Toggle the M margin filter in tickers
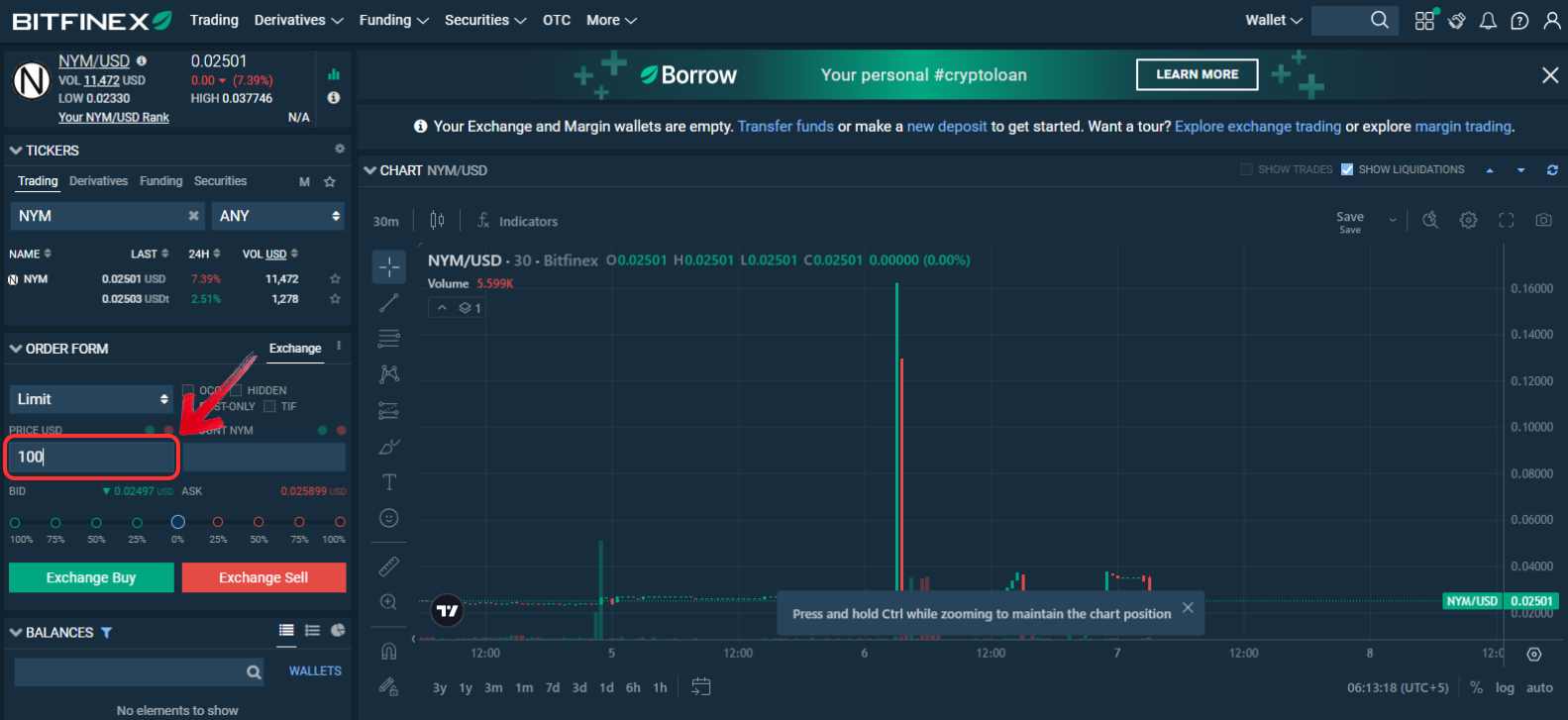Viewport: 1568px width, 720px height. [x=304, y=182]
